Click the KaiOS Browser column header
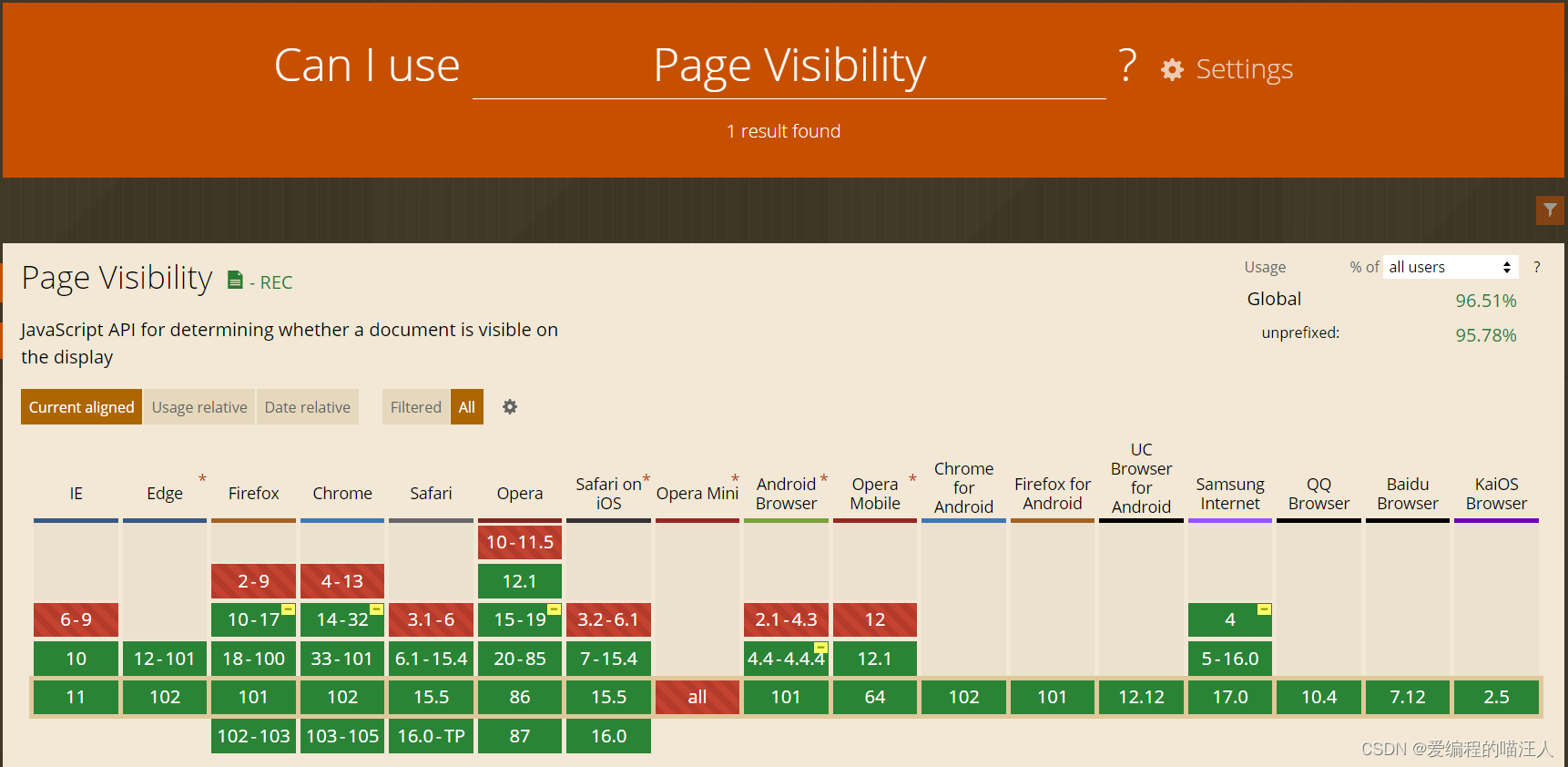1568x767 pixels. (x=1496, y=493)
